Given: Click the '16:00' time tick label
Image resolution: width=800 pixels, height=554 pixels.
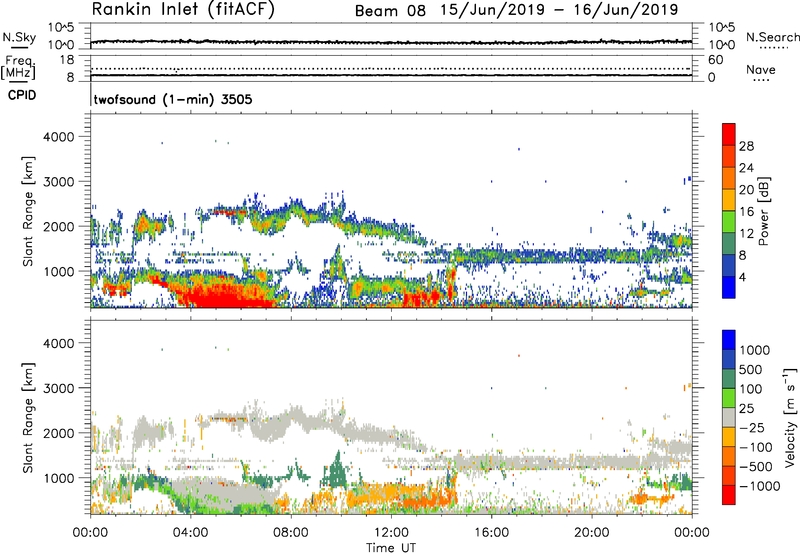Looking at the screenshot, I should click(491, 533).
